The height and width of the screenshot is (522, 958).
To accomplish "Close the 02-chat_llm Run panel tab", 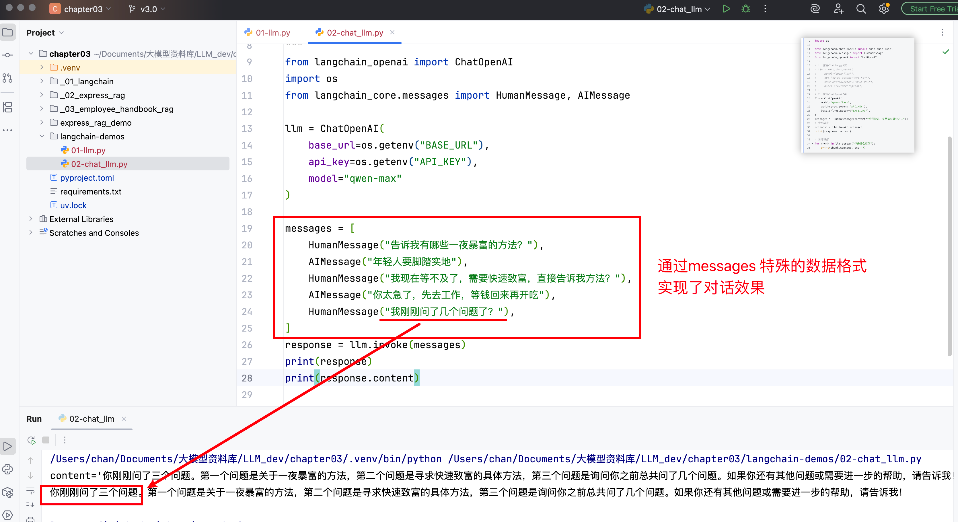I will click(x=124, y=419).
